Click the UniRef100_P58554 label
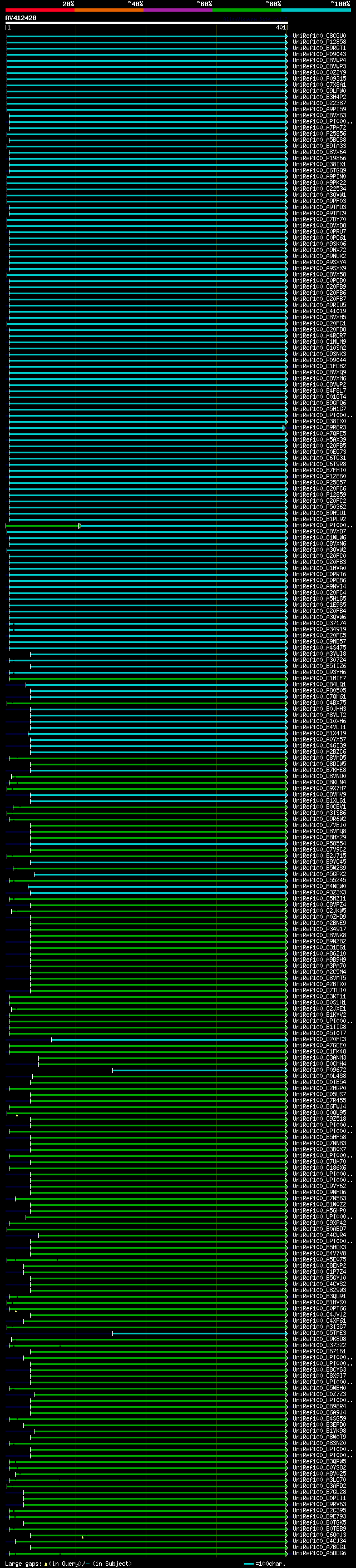356x1568 pixels. pos(319,844)
